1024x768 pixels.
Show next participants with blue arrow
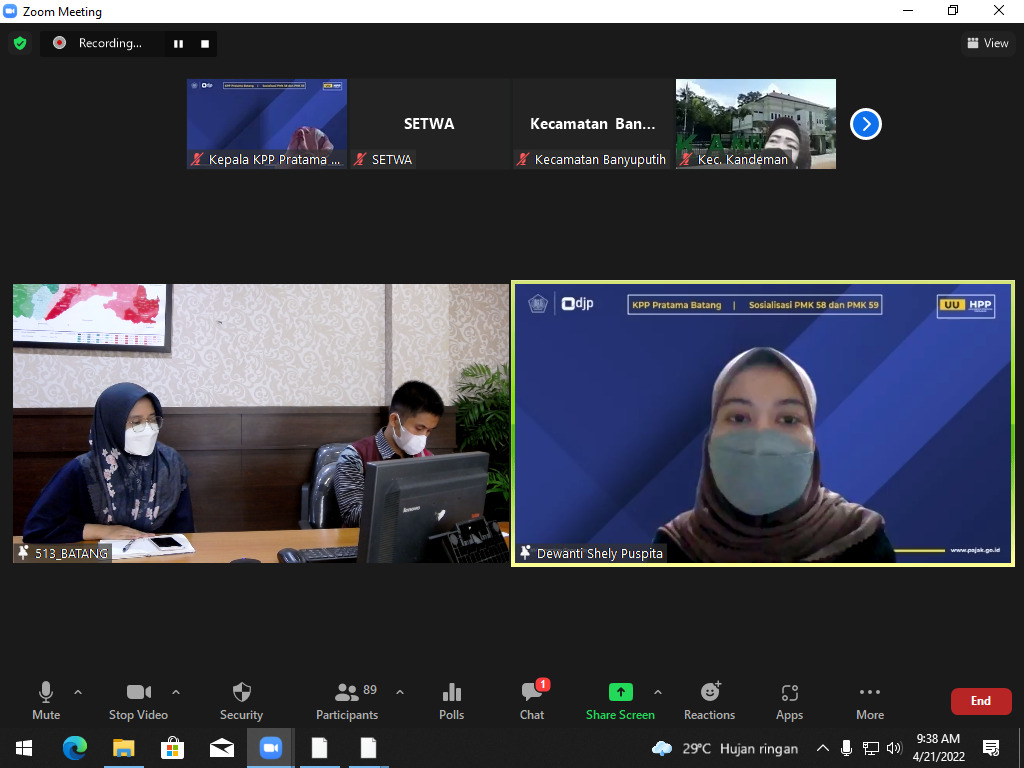click(x=865, y=124)
